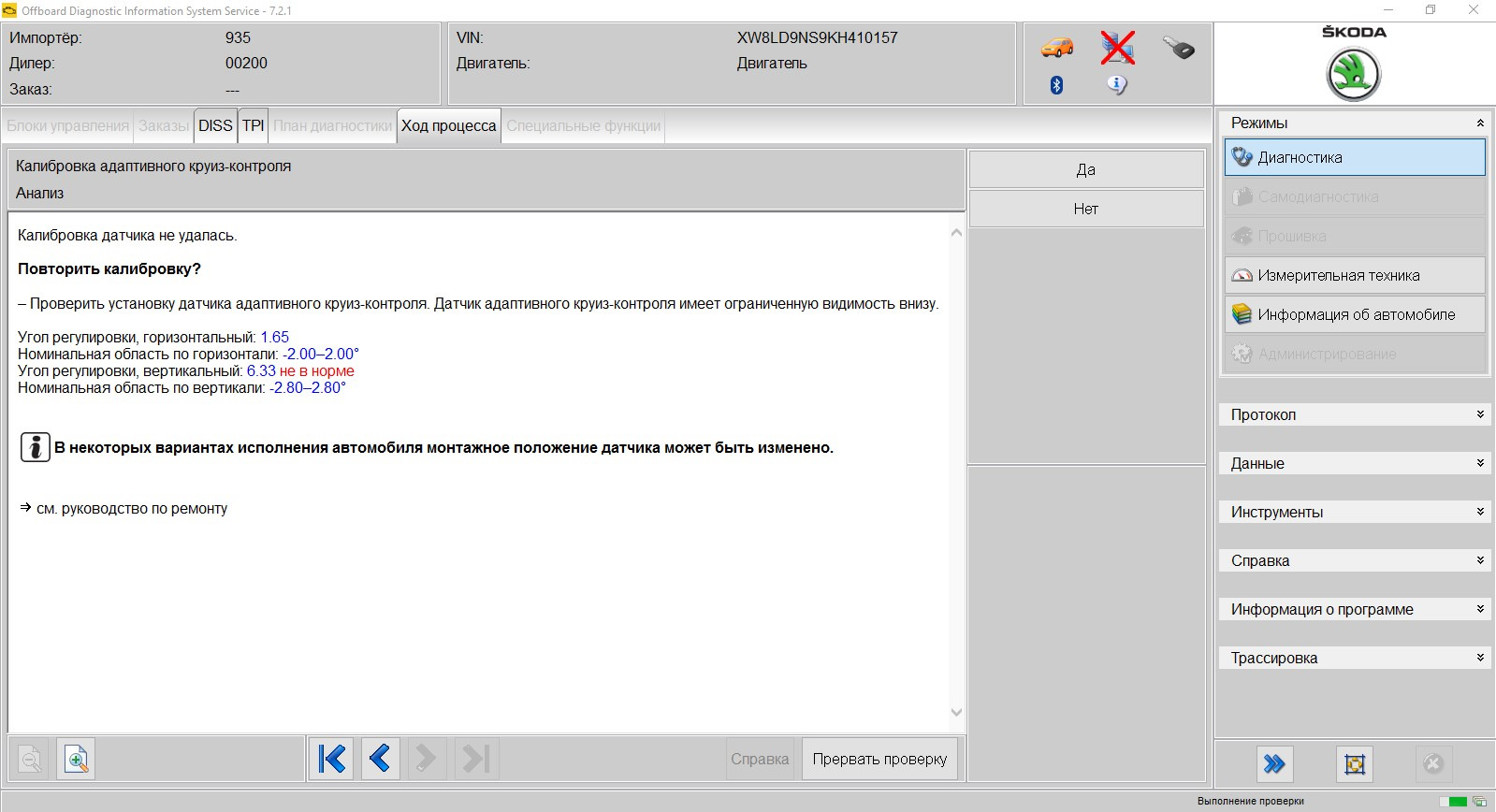Click the blue double-arrow forward button
The width and height of the screenshot is (1496, 812).
tap(1274, 764)
